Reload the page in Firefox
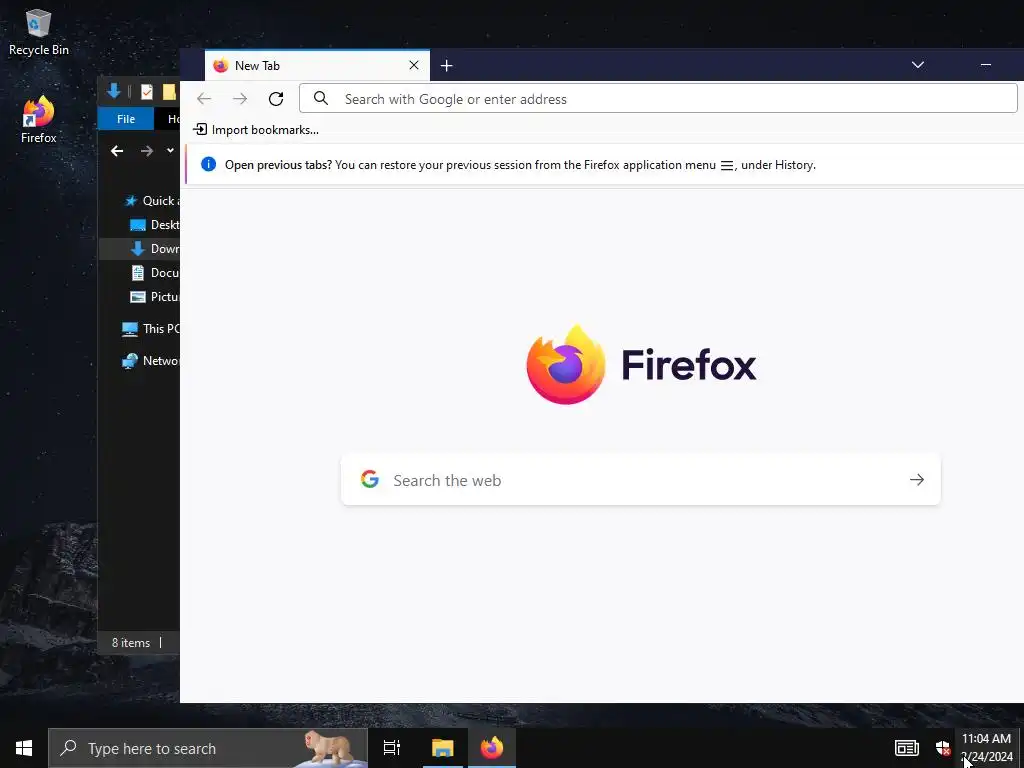1024x768 pixels. click(x=276, y=99)
